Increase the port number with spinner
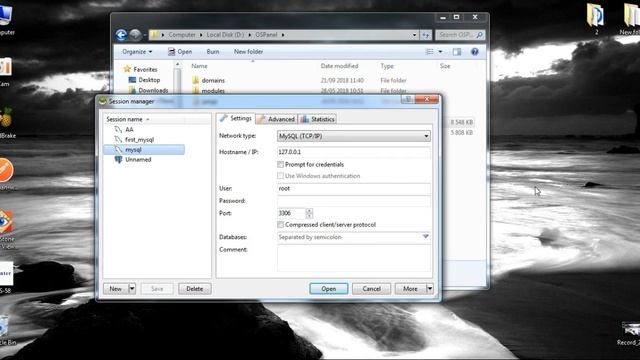Image resolution: width=640 pixels, height=360 pixels. pos(309,211)
